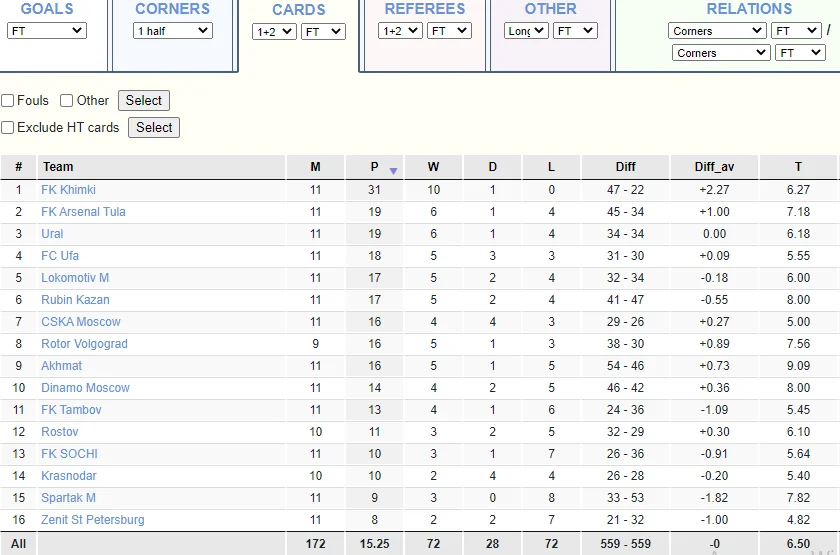
Task: Sort by the L column header
Action: tap(551, 167)
